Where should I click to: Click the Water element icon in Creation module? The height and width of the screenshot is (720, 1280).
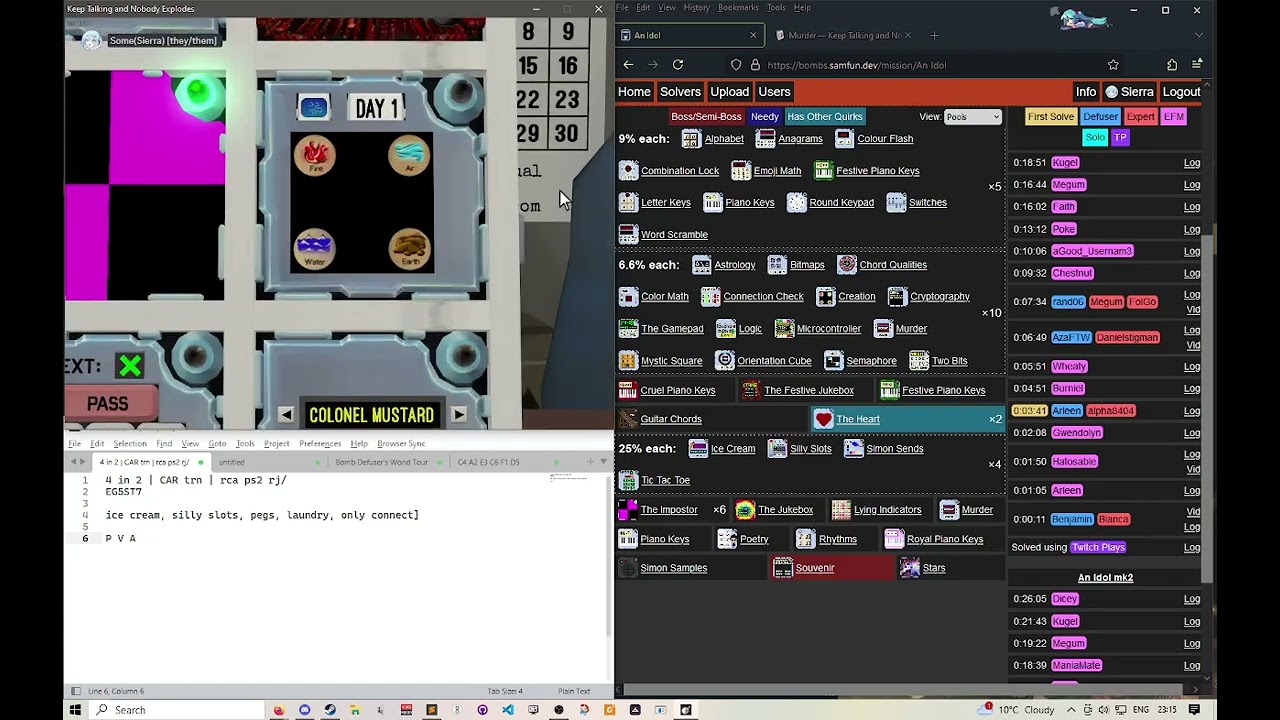(315, 248)
